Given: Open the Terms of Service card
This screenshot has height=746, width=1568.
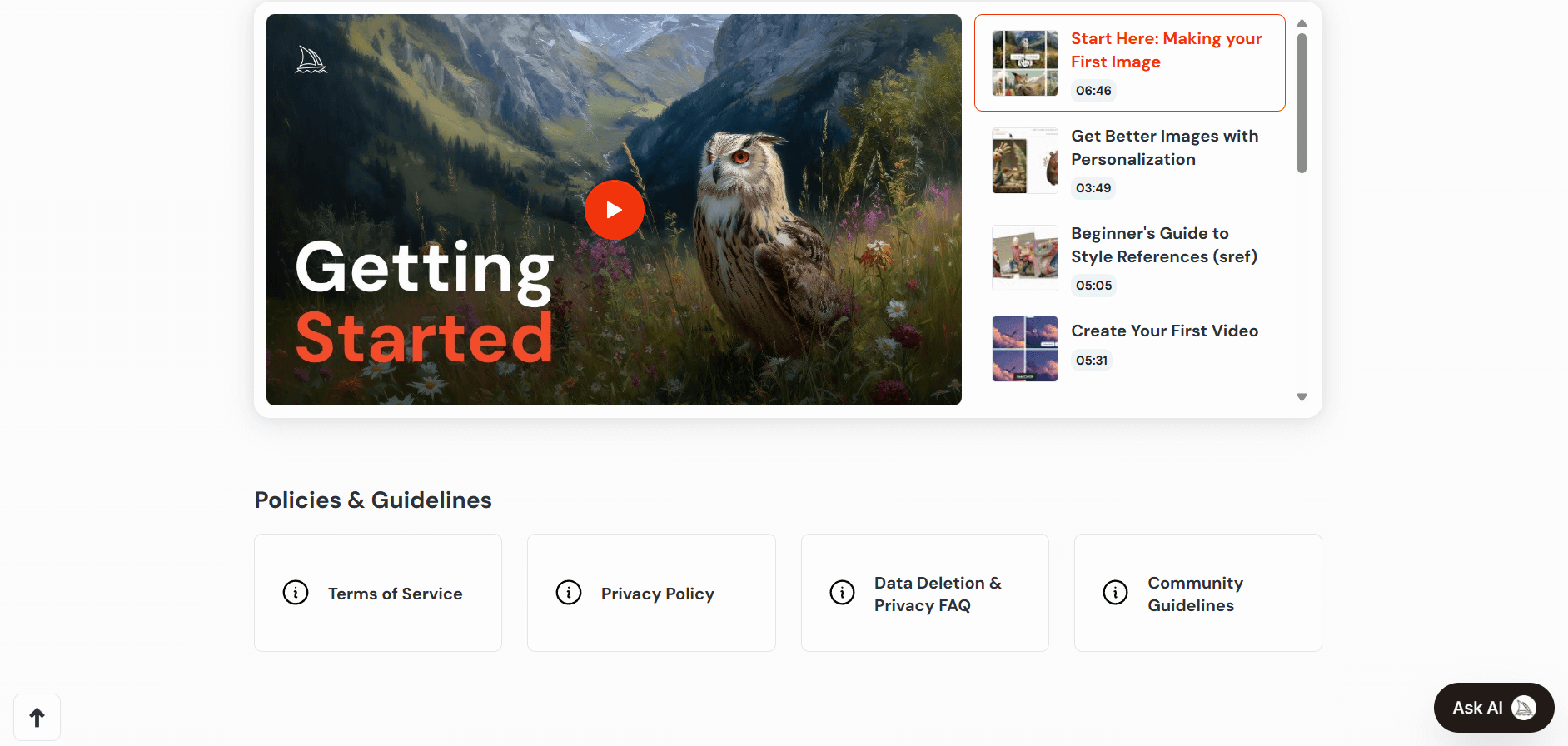Looking at the screenshot, I should click(x=395, y=594).
